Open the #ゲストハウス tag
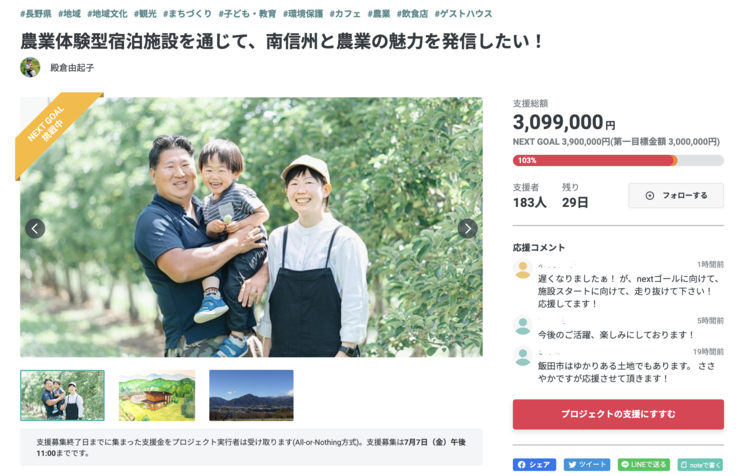This screenshot has width=736, height=476. click(463, 14)
